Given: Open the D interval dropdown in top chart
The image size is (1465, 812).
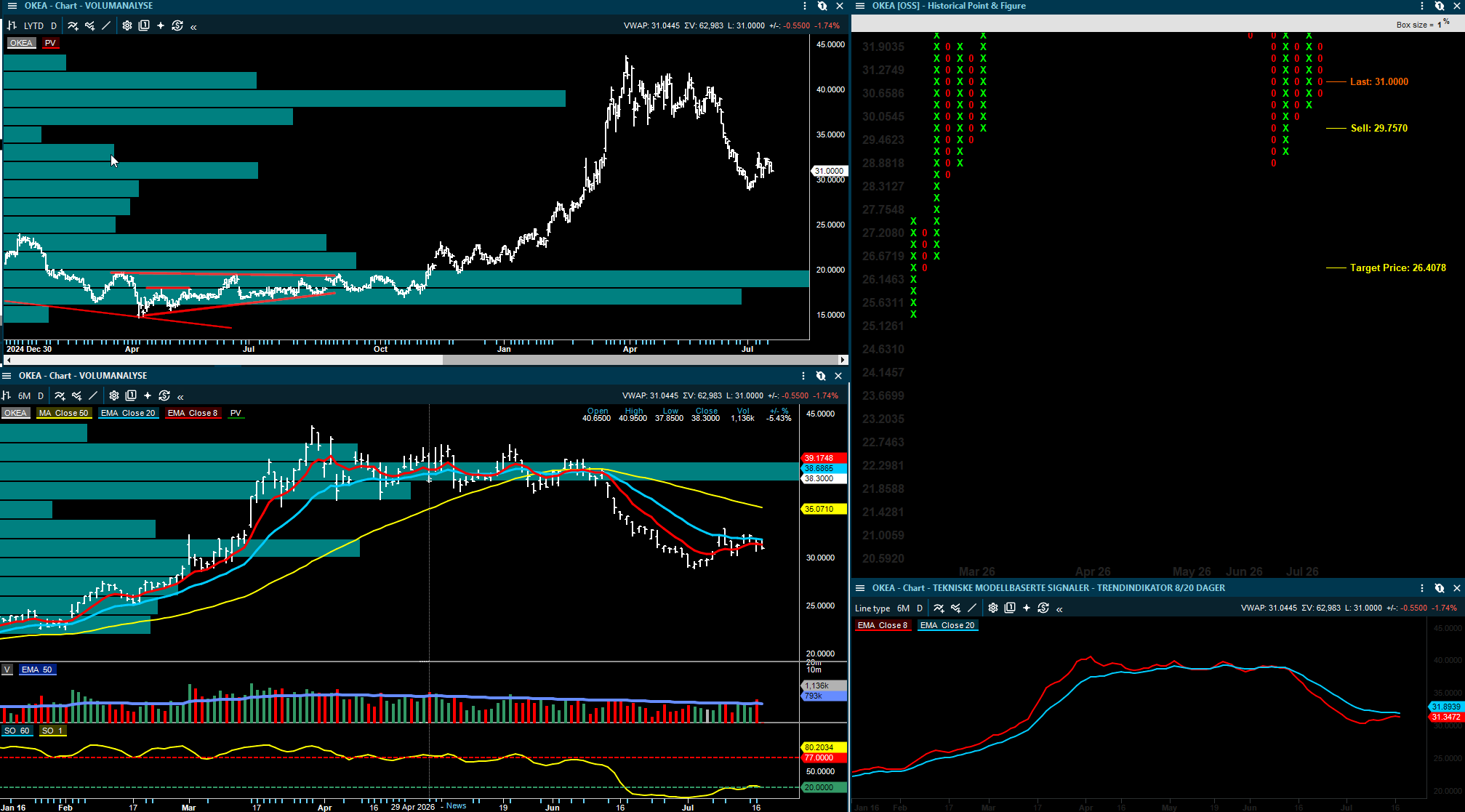Looking at the screenshot, I should [x=54, y=25].
